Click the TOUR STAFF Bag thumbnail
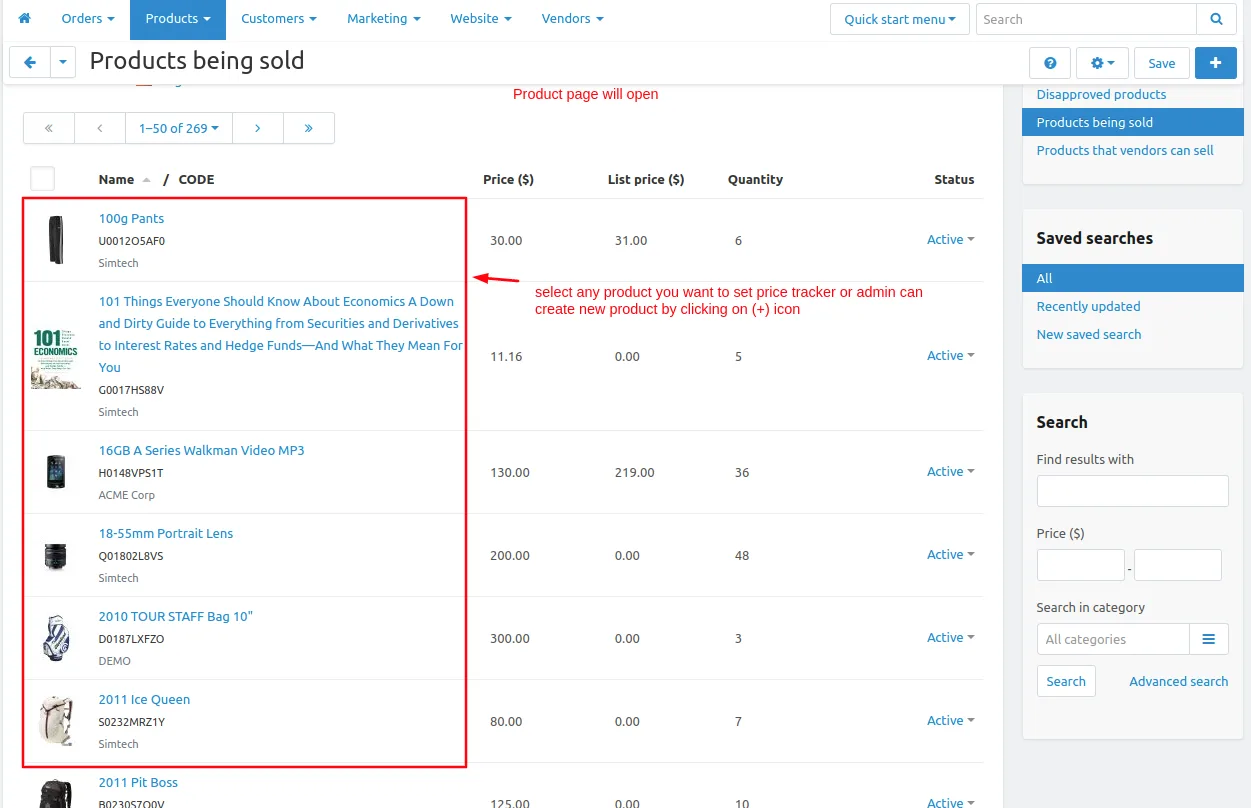 click(x=56, y=638)
